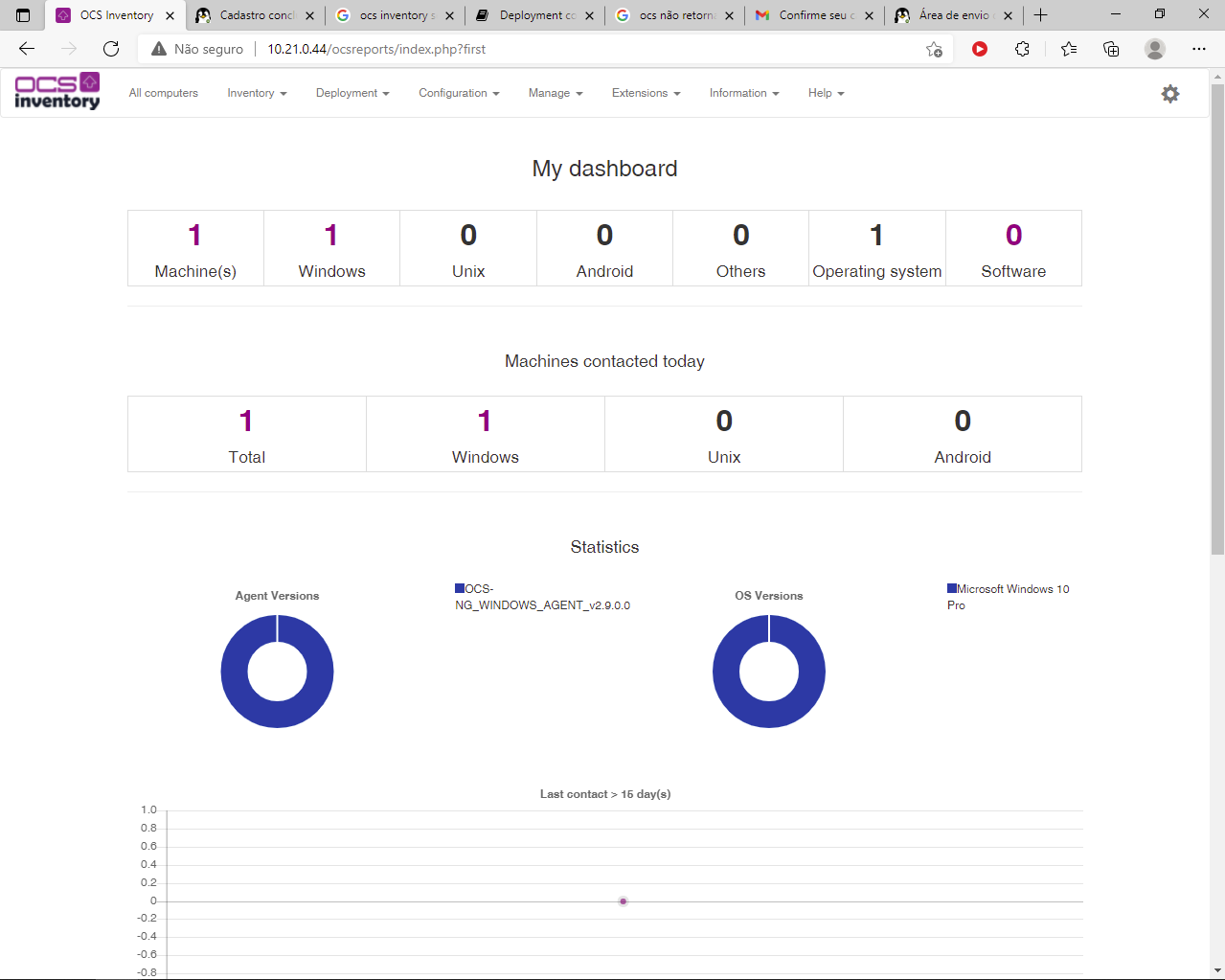Image resolution: width=1225 pixels, height=980 pixels.
Task: Add page to favorites star icon
Action: pos(934,49)
